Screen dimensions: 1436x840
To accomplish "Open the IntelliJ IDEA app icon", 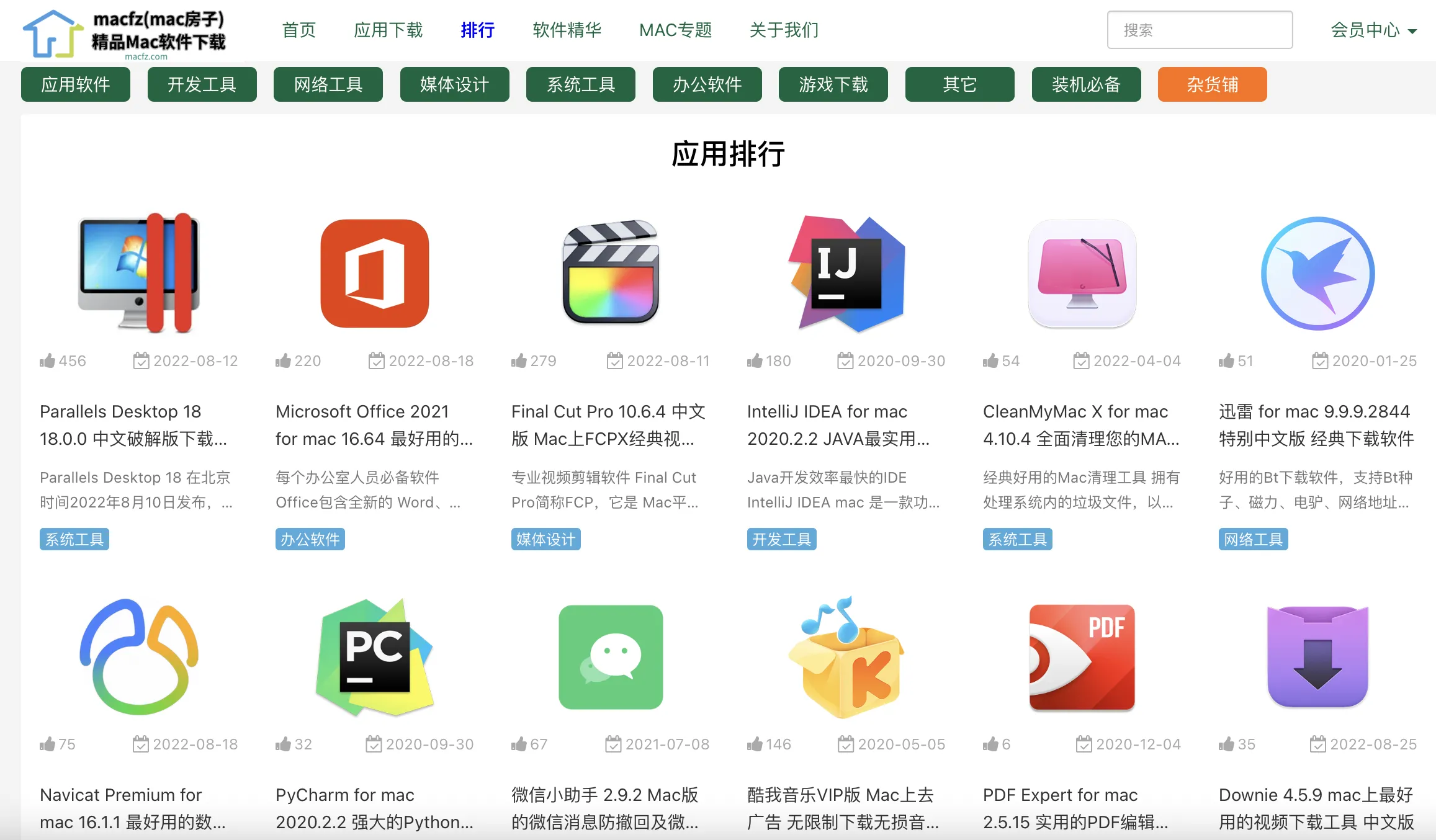I will tap(846, 274).
